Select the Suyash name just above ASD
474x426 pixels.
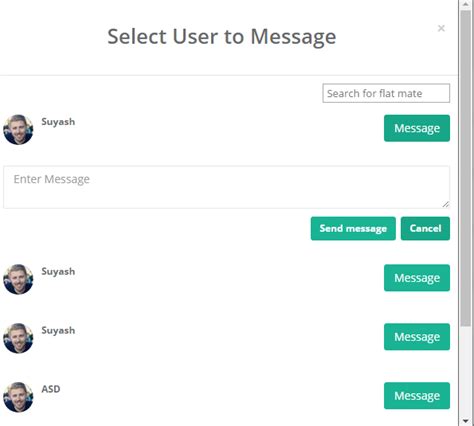[x=58, y=331]
